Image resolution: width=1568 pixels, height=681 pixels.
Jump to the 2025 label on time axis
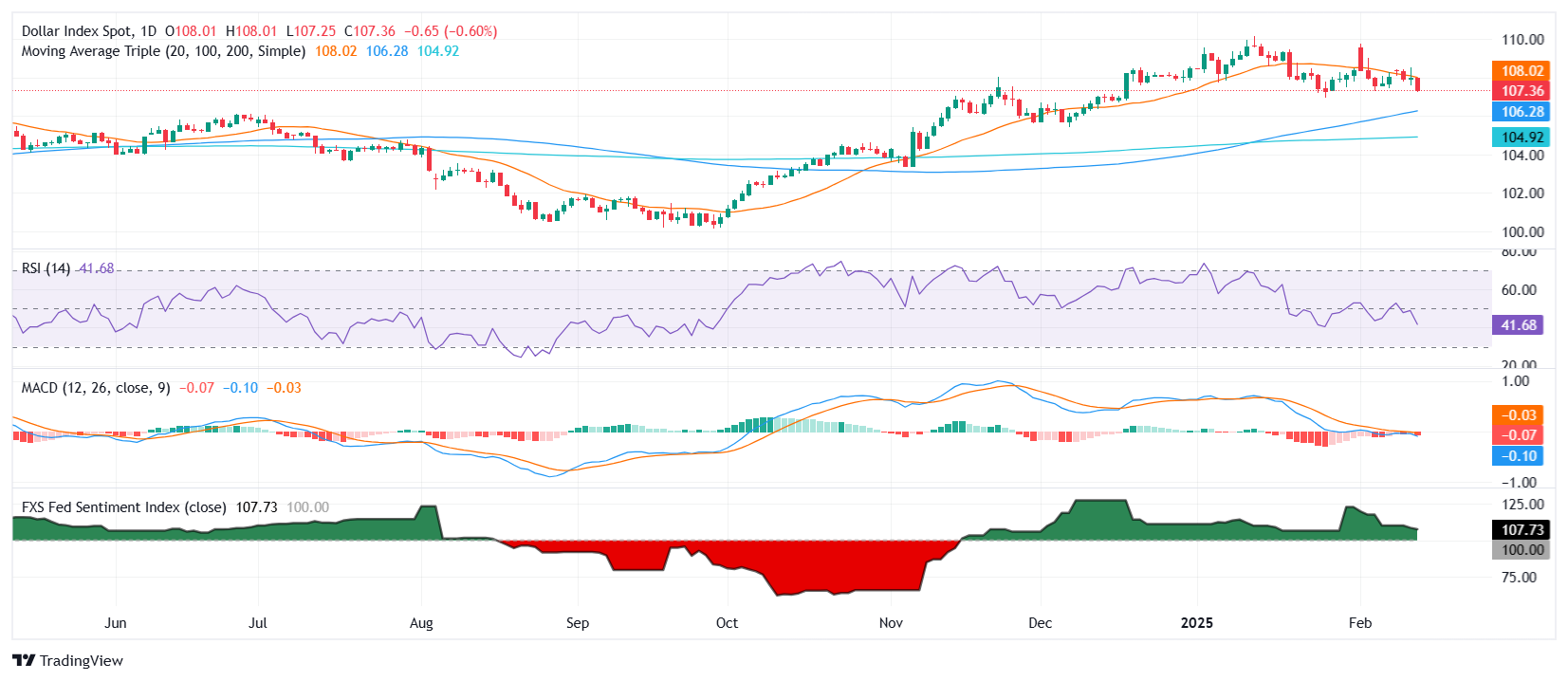(1196, 623)
